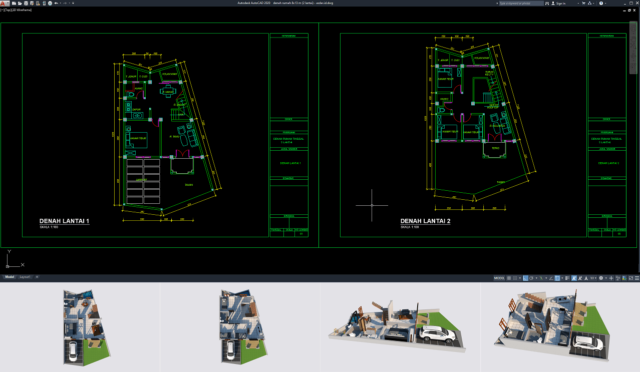Switch to the Layout1 tab
This screenshot has height=372, width=640.
tap(24, 277)
